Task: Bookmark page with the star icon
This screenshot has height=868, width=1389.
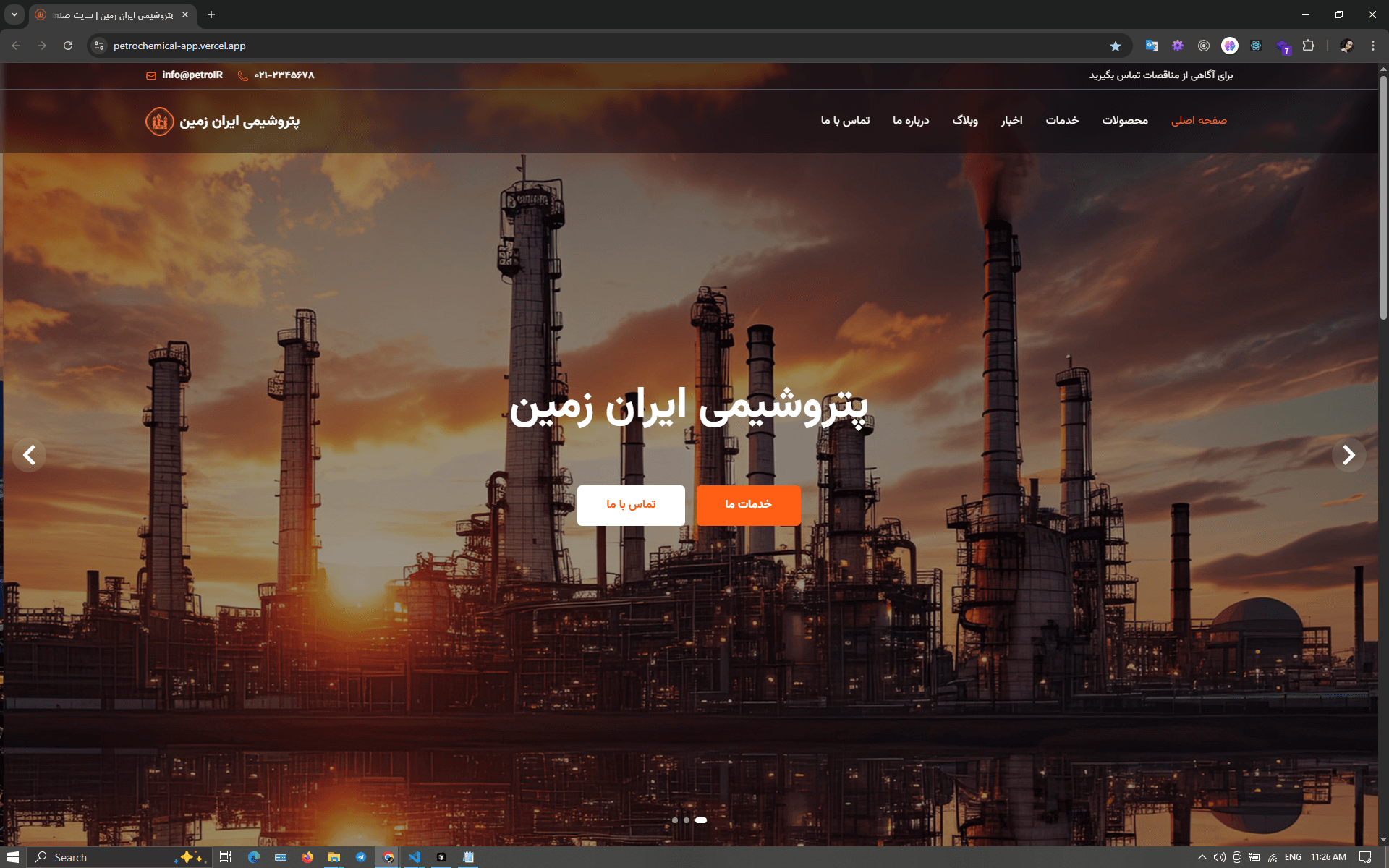Action: tap(1115, 46)
